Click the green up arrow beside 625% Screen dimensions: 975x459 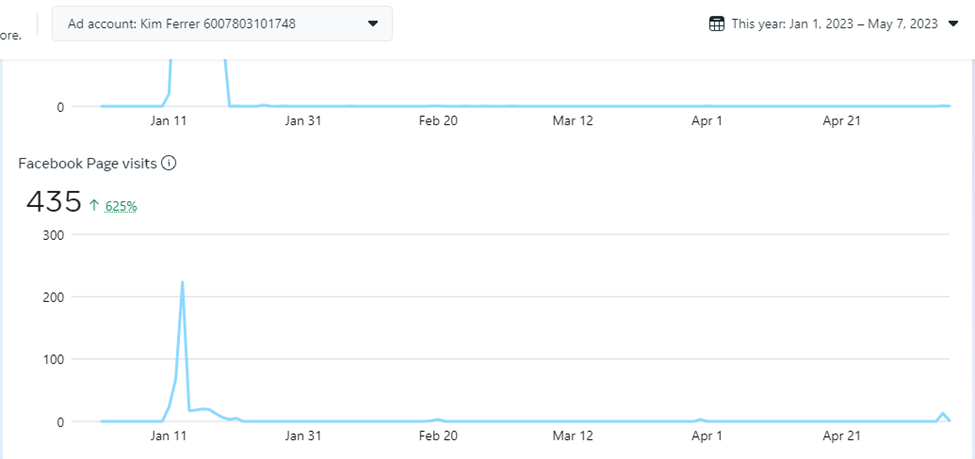coord(94,206)
